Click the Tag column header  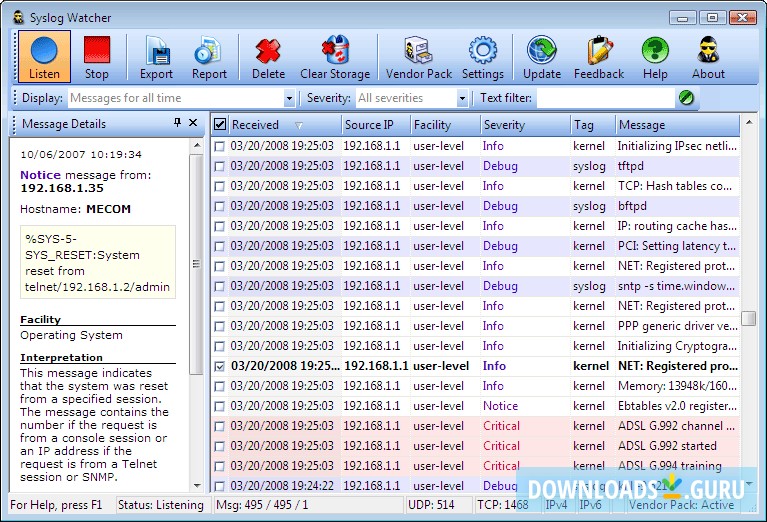point(593,125)
